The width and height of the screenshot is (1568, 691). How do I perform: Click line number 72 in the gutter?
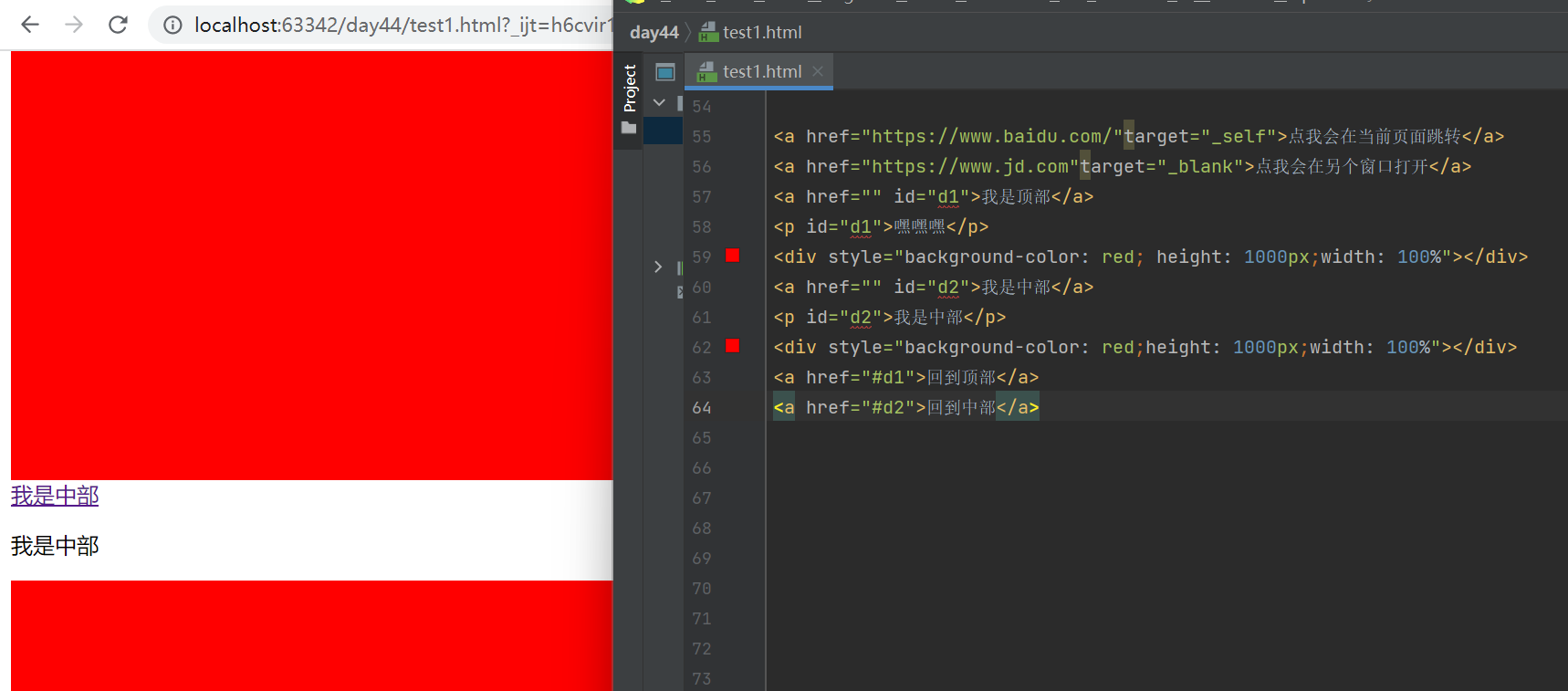pos(701,649)
